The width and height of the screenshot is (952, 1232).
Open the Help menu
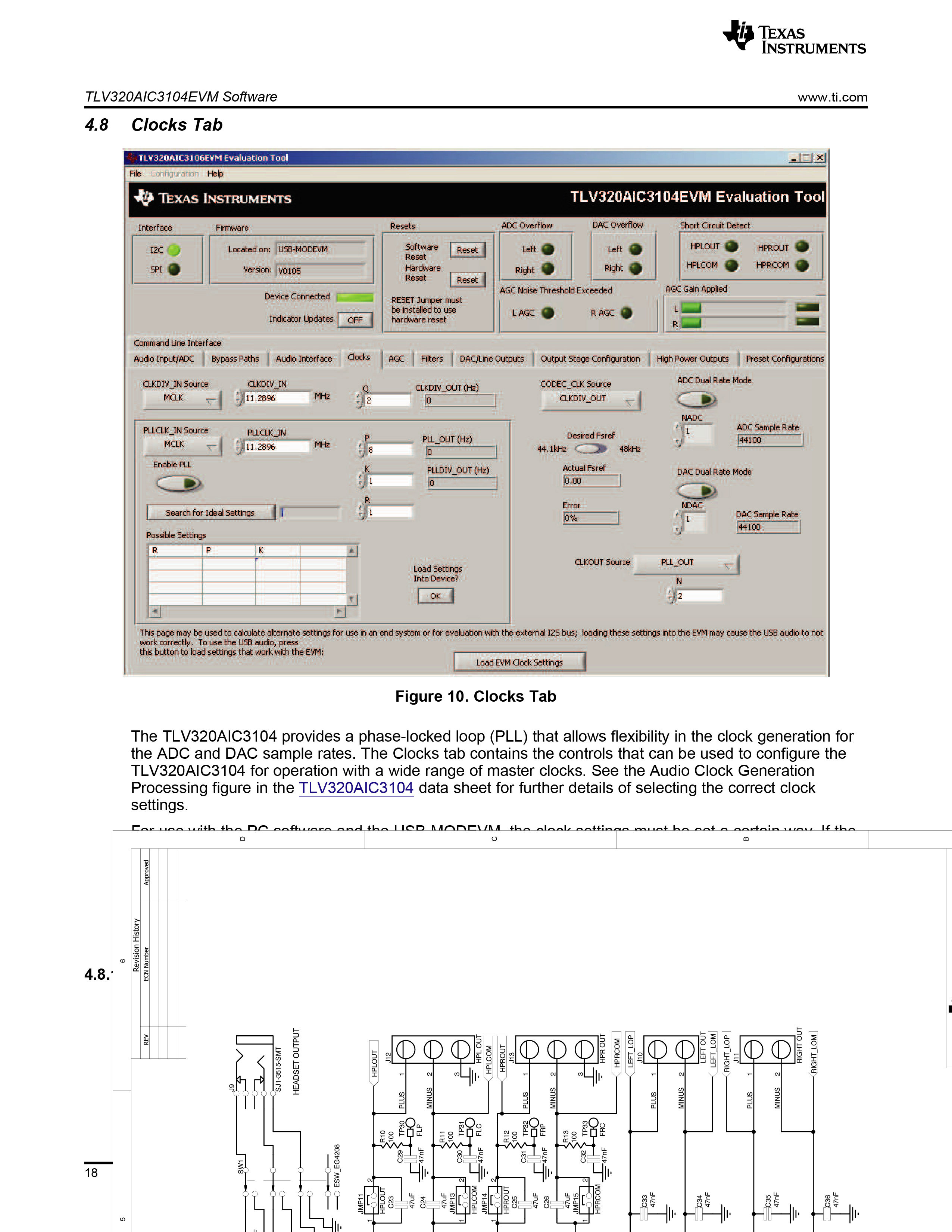tap(215, 174)
